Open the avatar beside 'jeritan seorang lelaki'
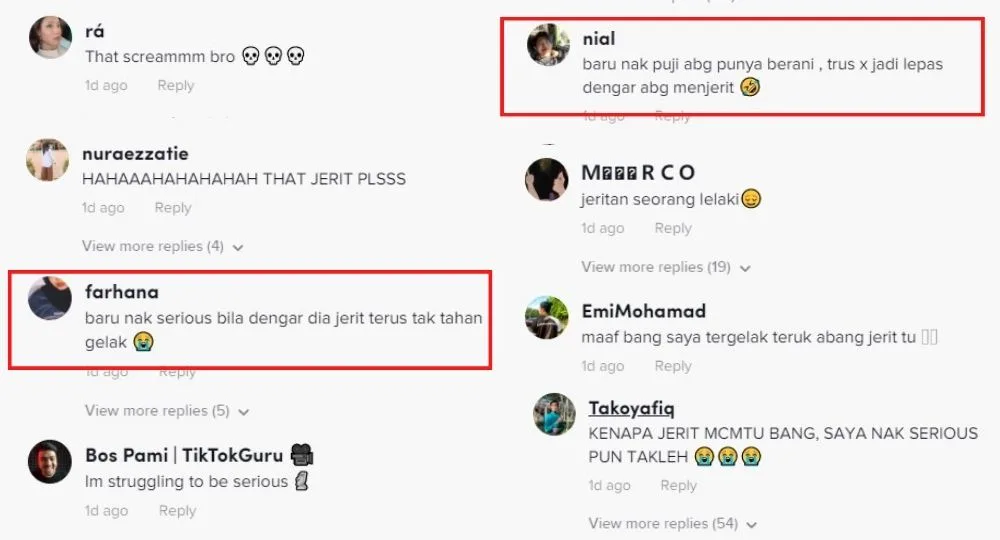The image size is (1000, 540). click(x=547, y=179)
